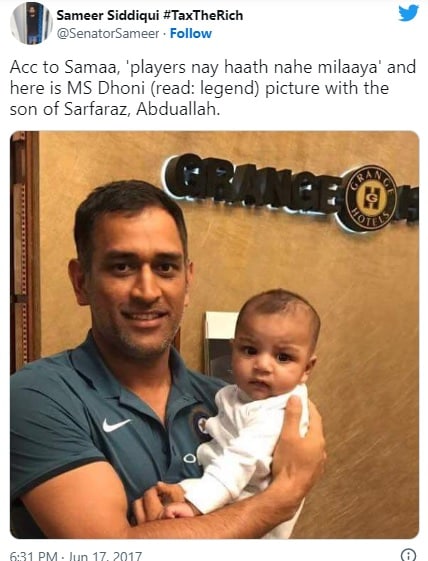Click the @SenatorSameer handle
The width and height of the screenshot is (428, 561).
(x=108, y=33)
